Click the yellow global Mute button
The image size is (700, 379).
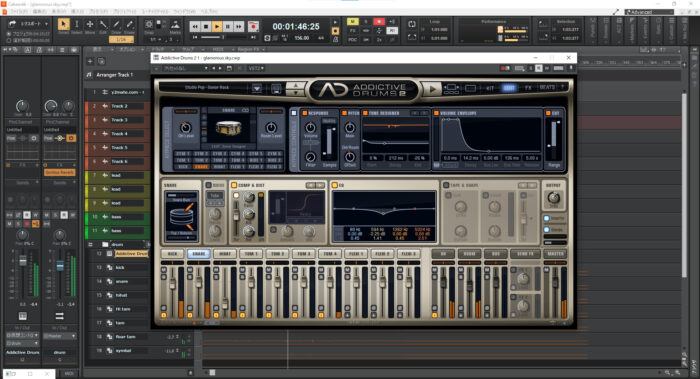click(x=352, y=21)
